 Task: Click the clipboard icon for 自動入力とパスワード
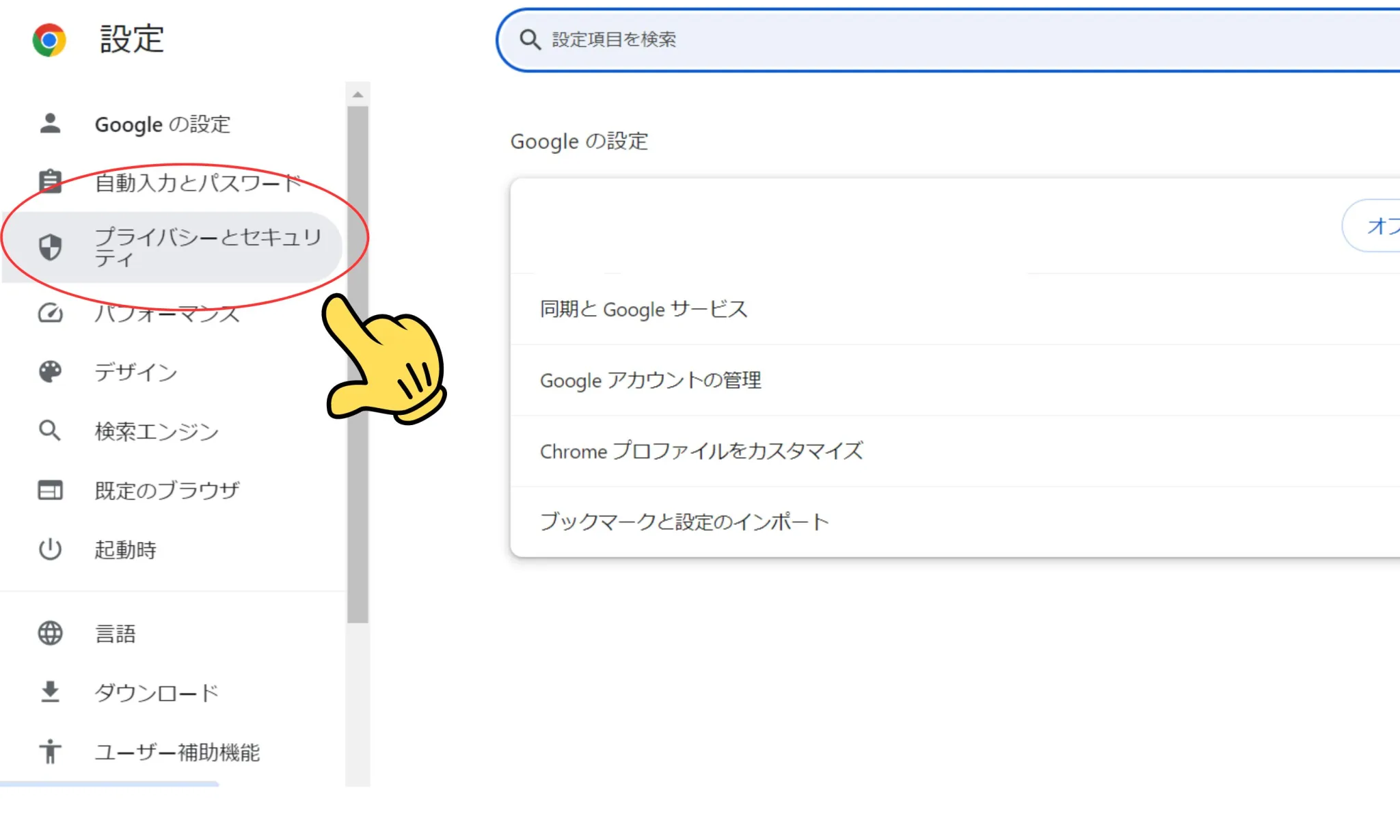pos(50,181)
